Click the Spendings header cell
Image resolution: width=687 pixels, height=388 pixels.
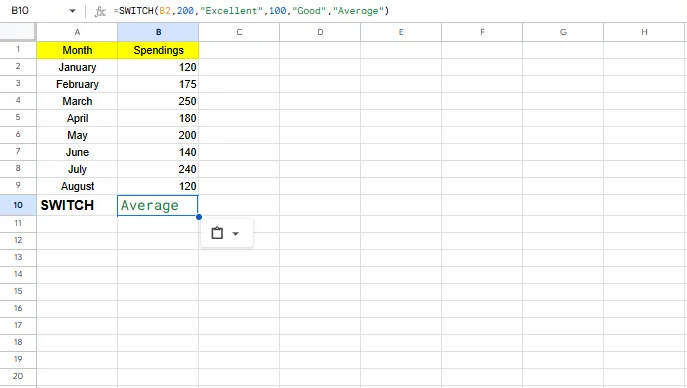(158, 50)
